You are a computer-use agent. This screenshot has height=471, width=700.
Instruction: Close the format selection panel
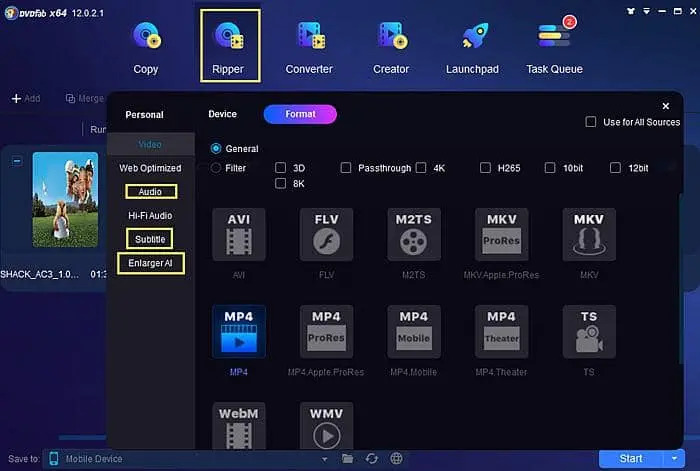(x=666, y=106)
